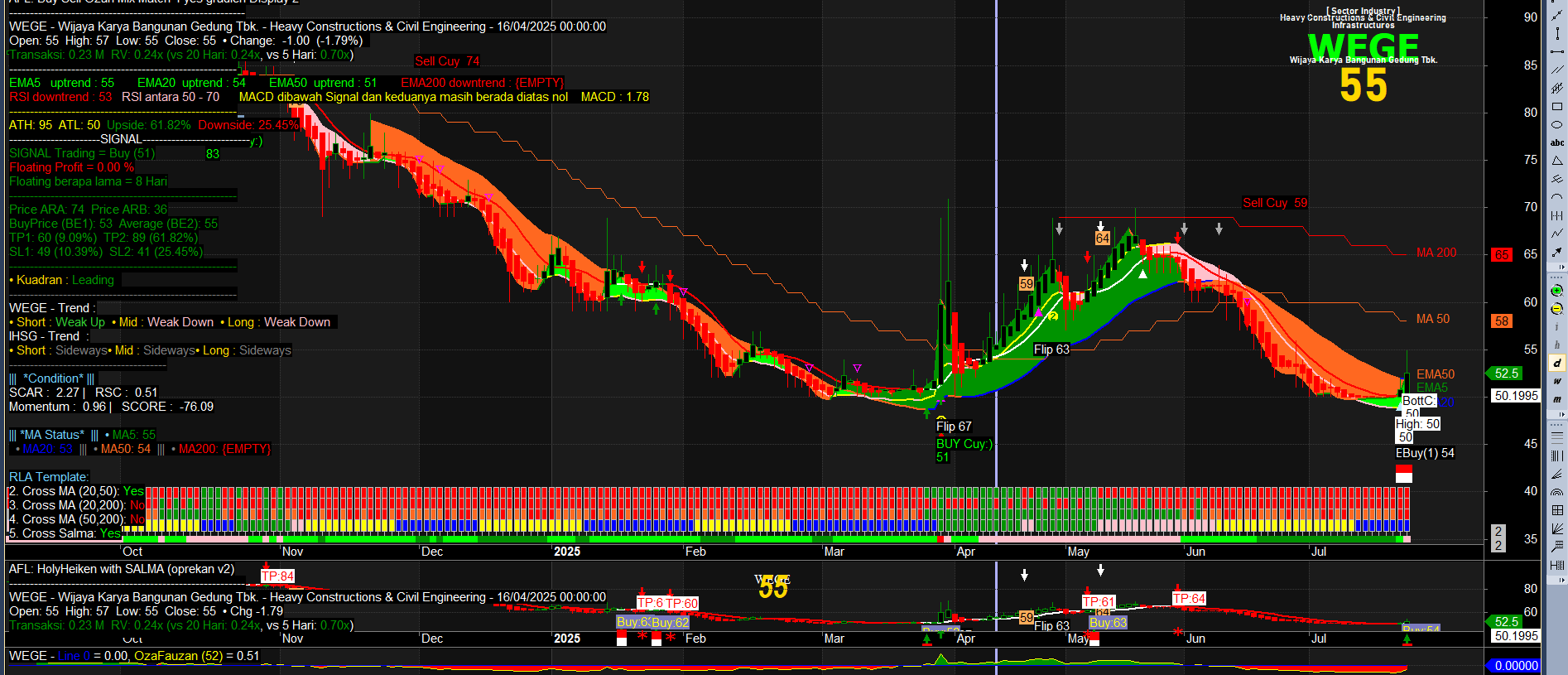Switch chart to weekly 'w' interval

coord(1557,381)
